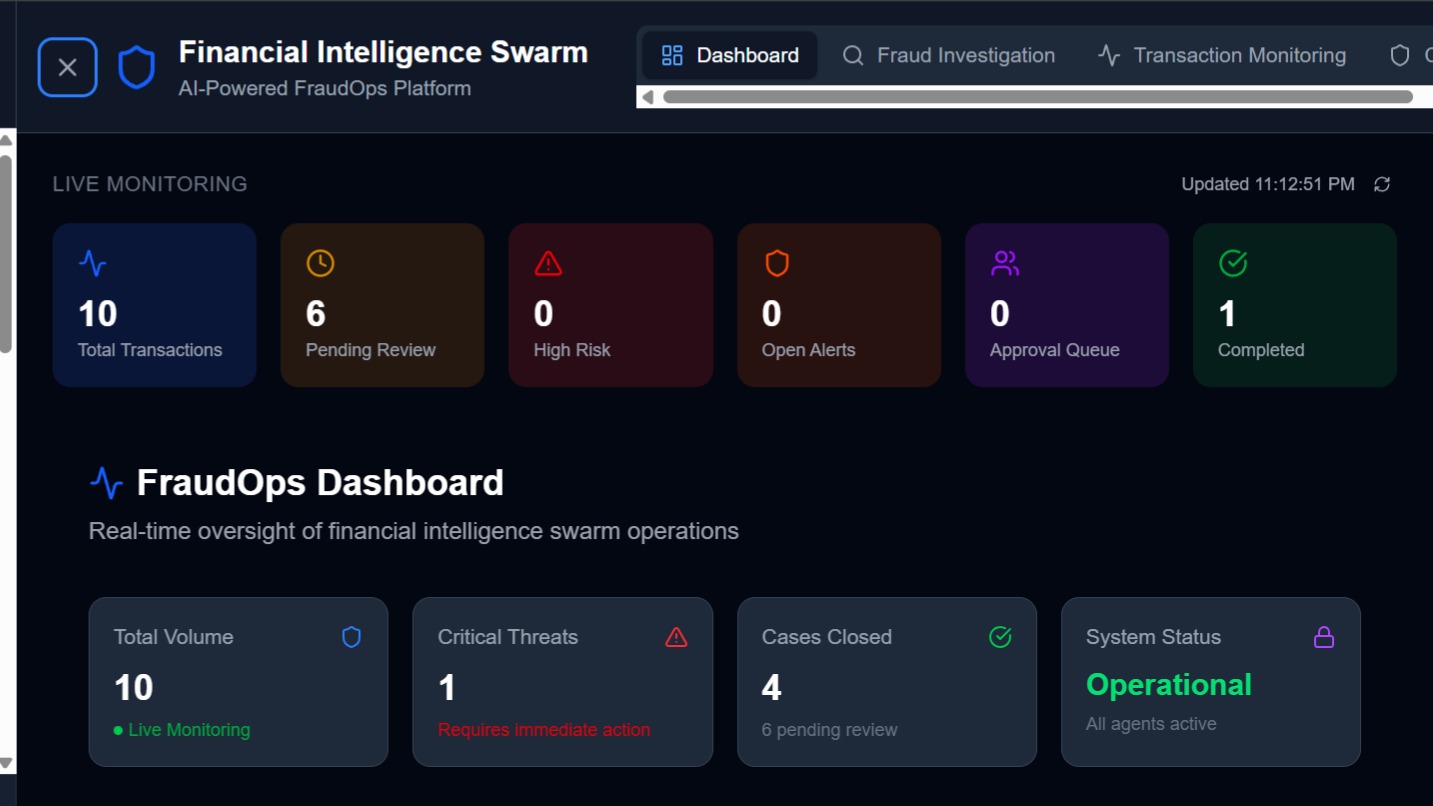Viewport: 1433px width, 806px height.
Task: Click the blue shield logo icon
Action: click(x=136, y=68)
